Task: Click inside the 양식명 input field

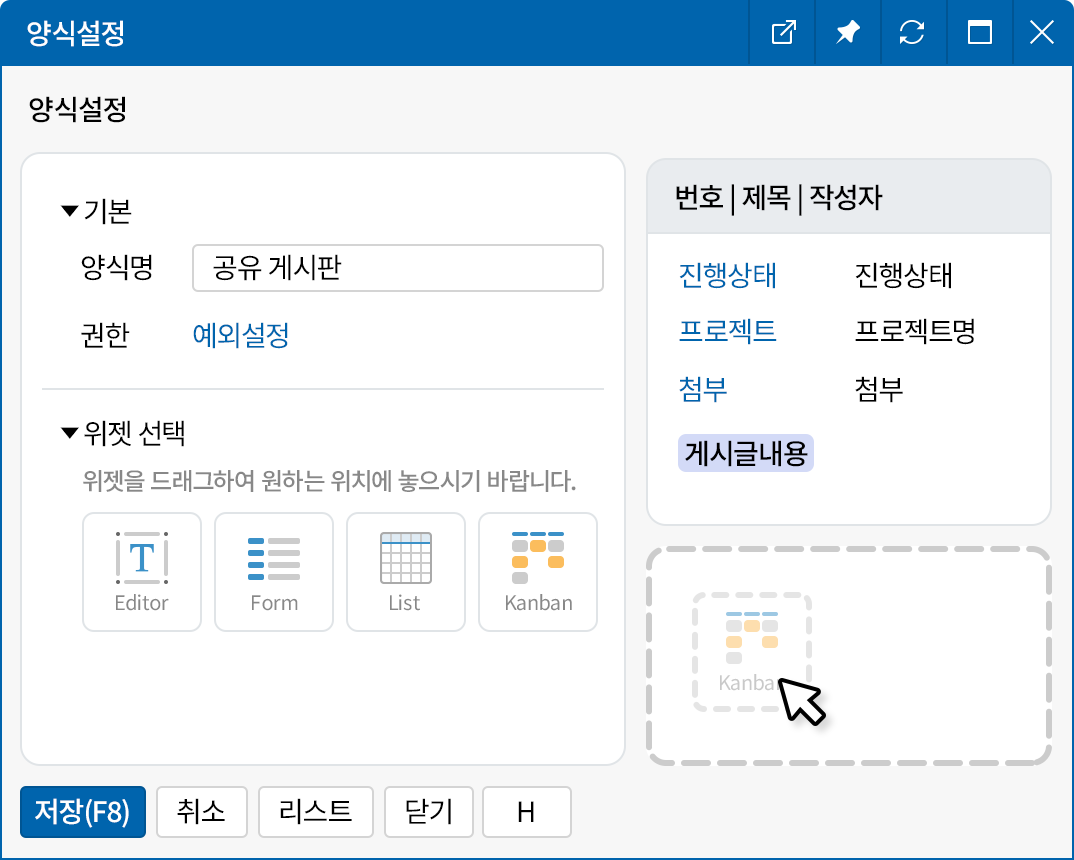Action: pos(397,267)
